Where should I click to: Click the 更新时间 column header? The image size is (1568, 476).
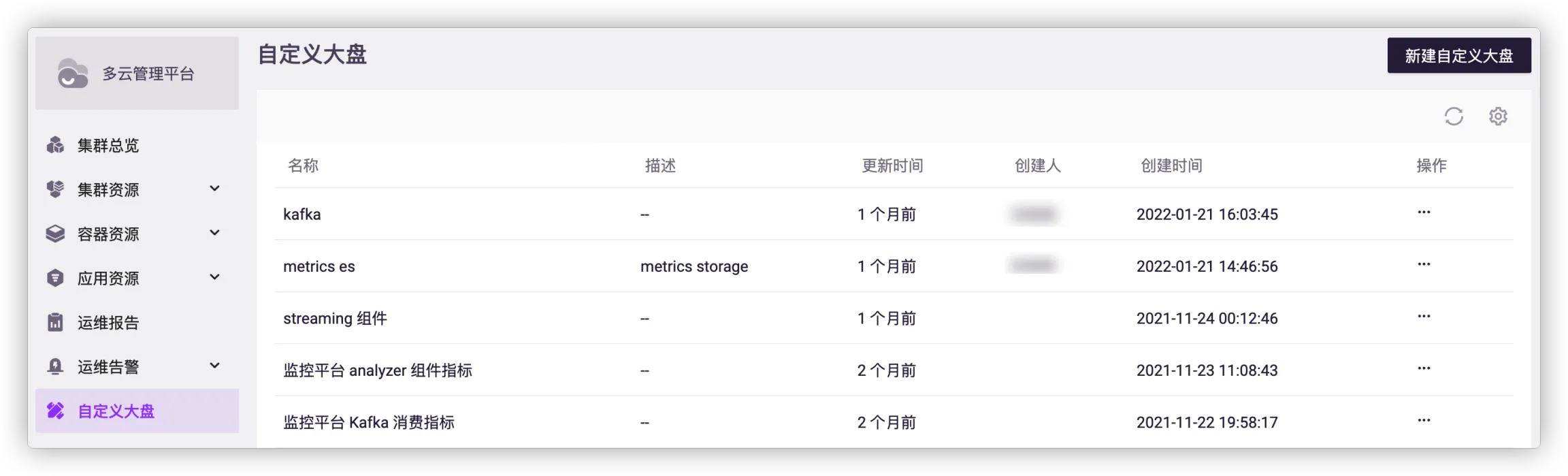892,165
